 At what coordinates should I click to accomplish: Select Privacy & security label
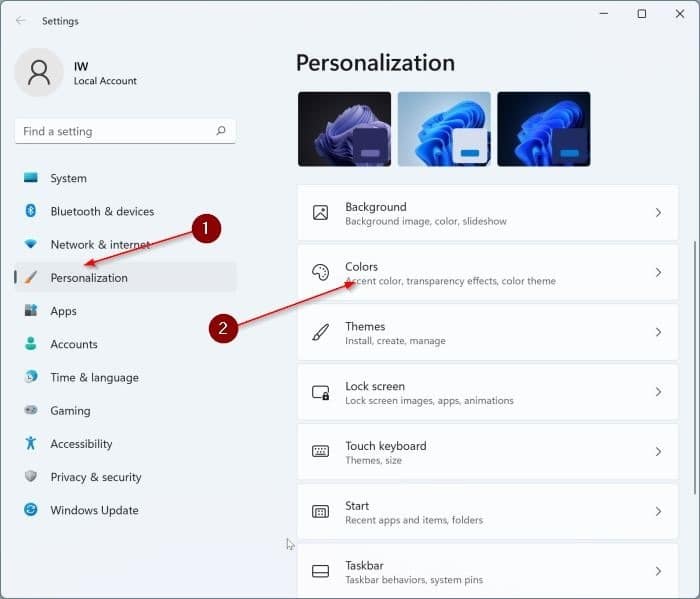(96, 477)
